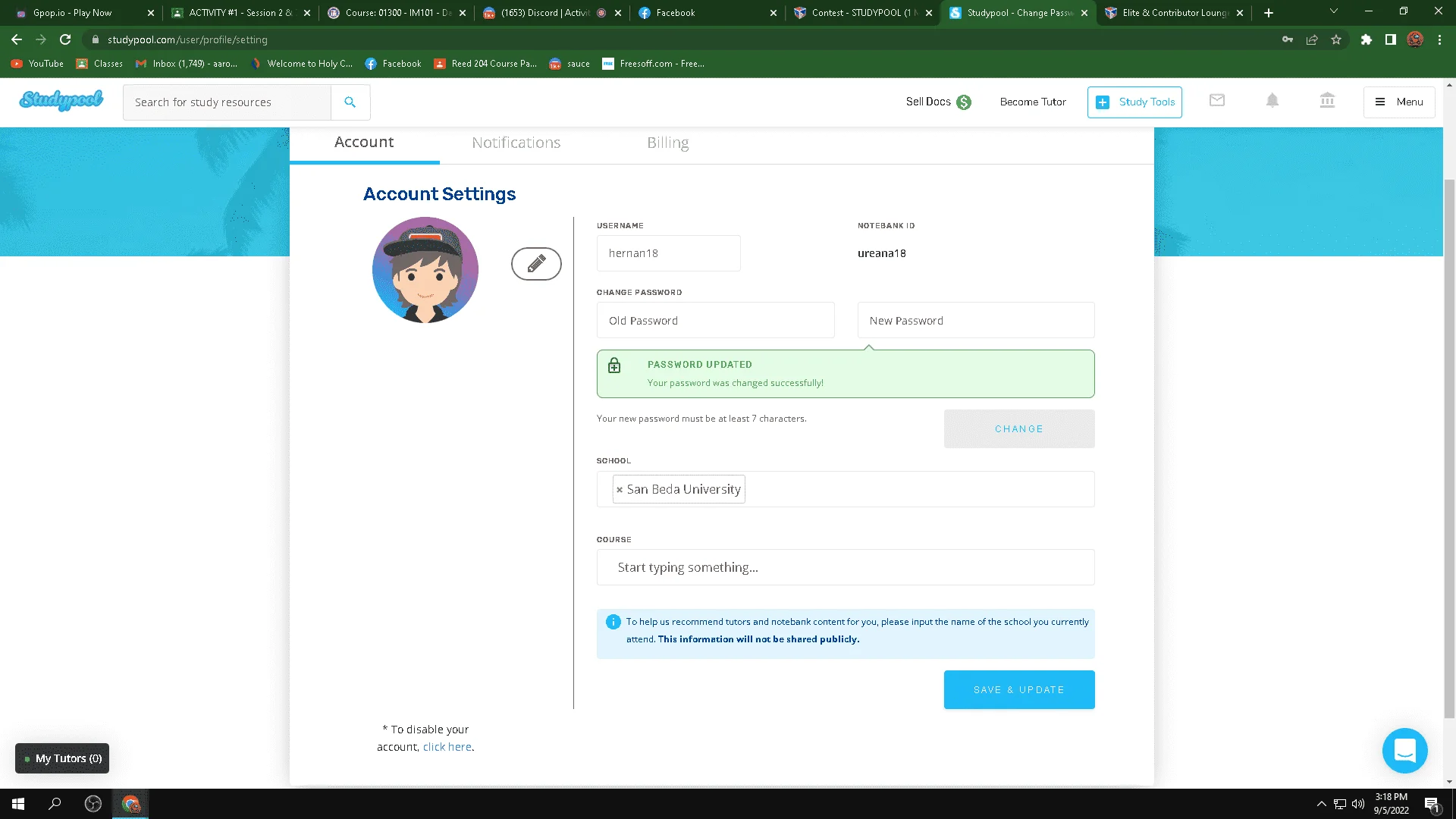Click the Sell Docs dollar icon
The width and height of the screenshot is (1456, 819).
coord(964,102)
